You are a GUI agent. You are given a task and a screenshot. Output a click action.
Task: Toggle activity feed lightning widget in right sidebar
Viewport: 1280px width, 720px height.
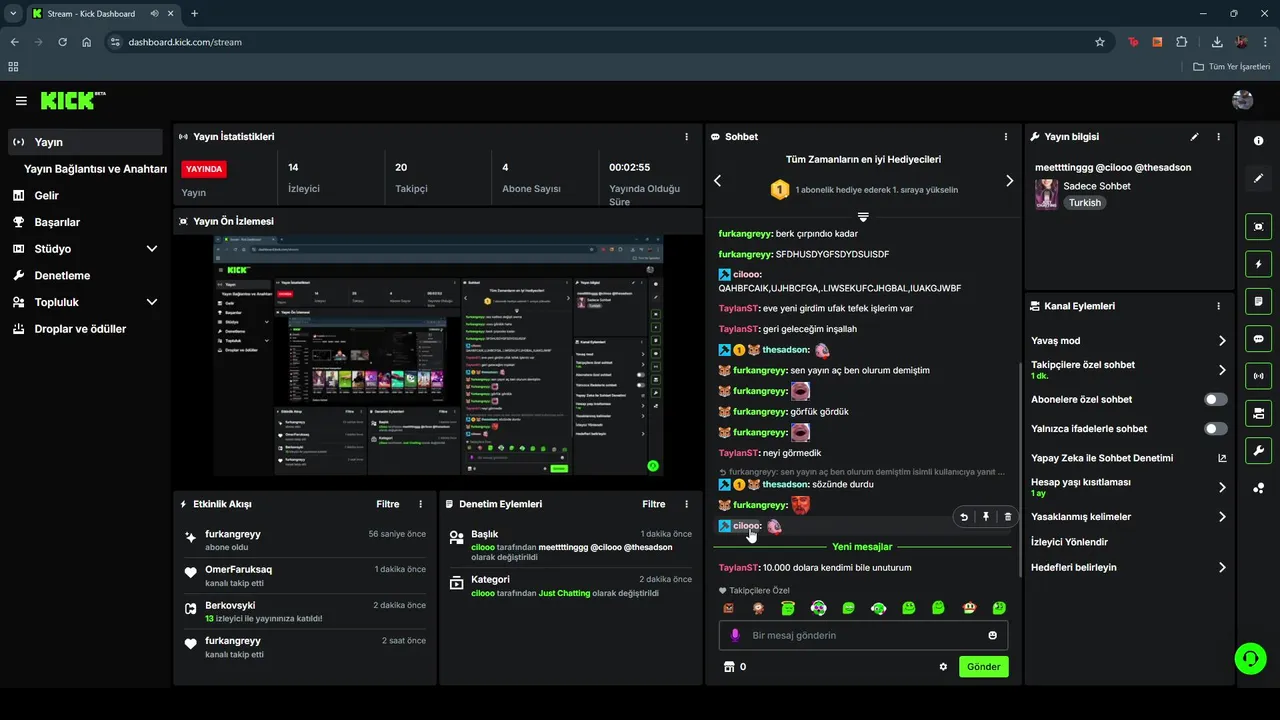coord(1259,264)
